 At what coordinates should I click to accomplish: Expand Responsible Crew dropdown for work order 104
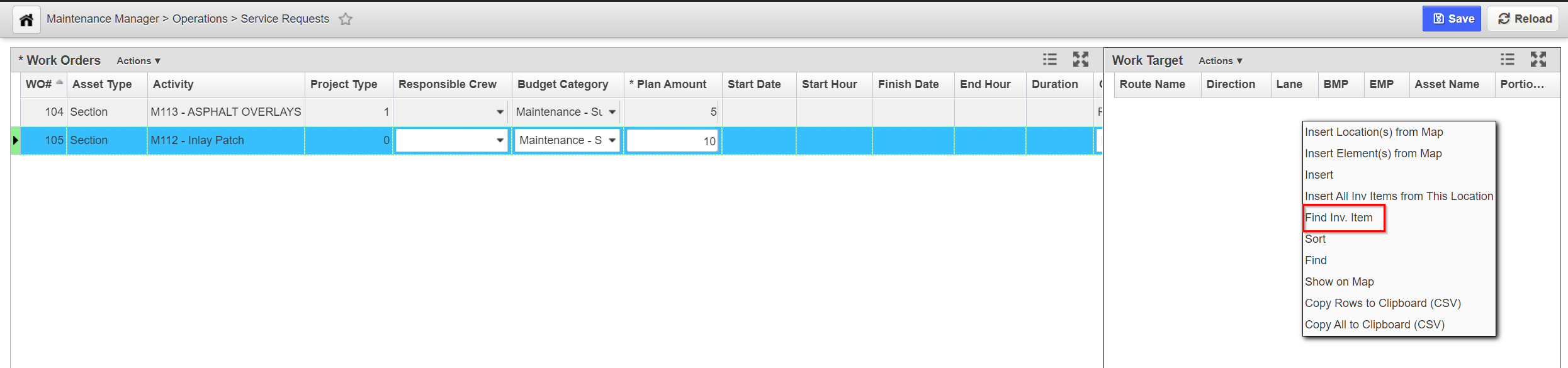[500, 112]
